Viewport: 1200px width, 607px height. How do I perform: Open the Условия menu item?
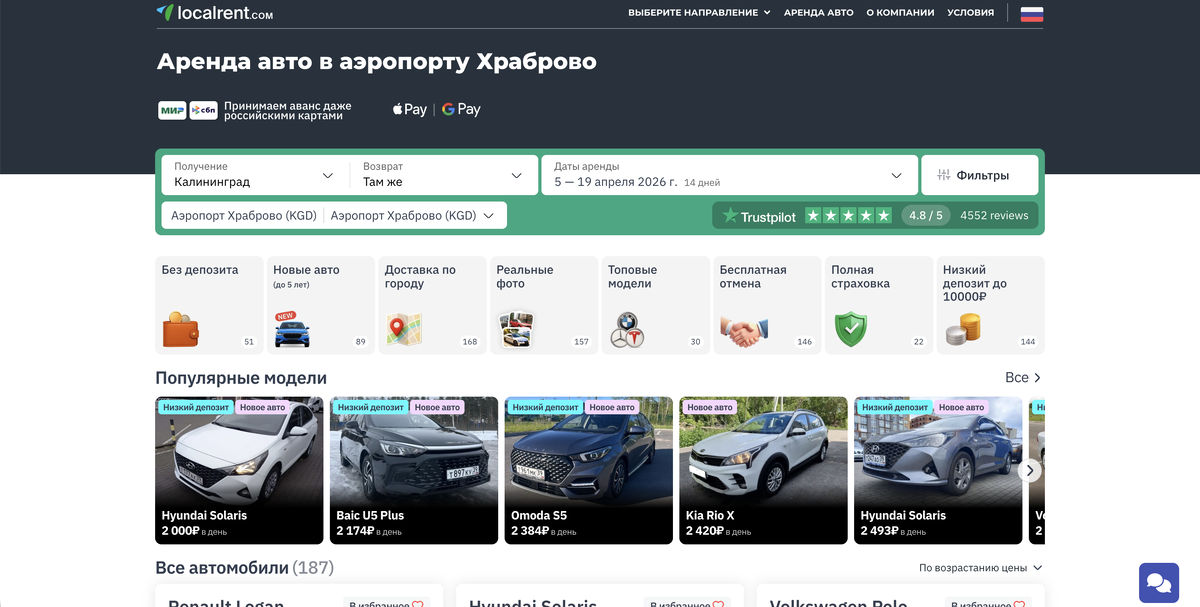coord(971,13)
